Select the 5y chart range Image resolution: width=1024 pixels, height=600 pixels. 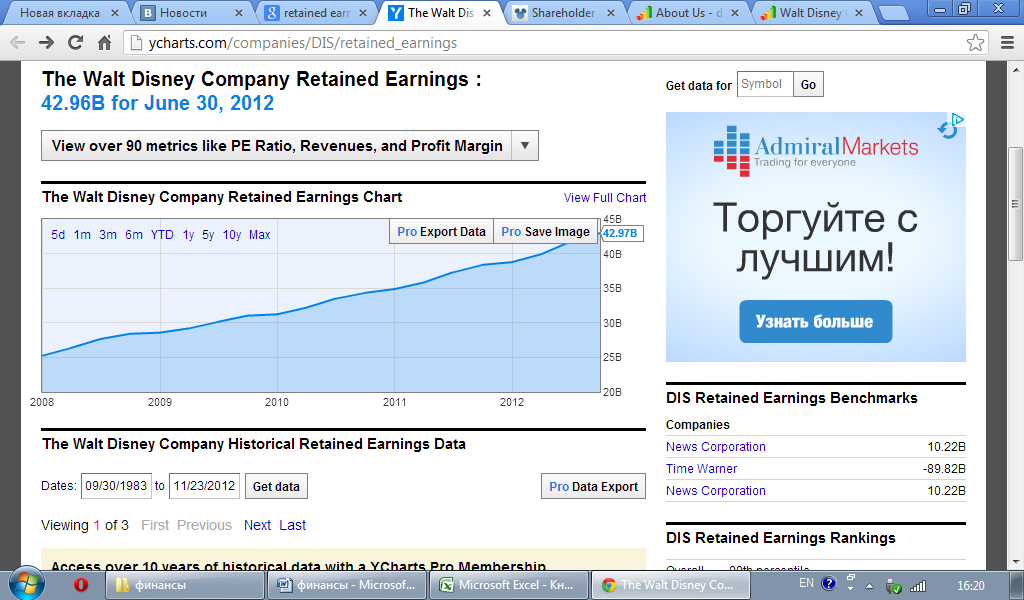coord(208,234)
